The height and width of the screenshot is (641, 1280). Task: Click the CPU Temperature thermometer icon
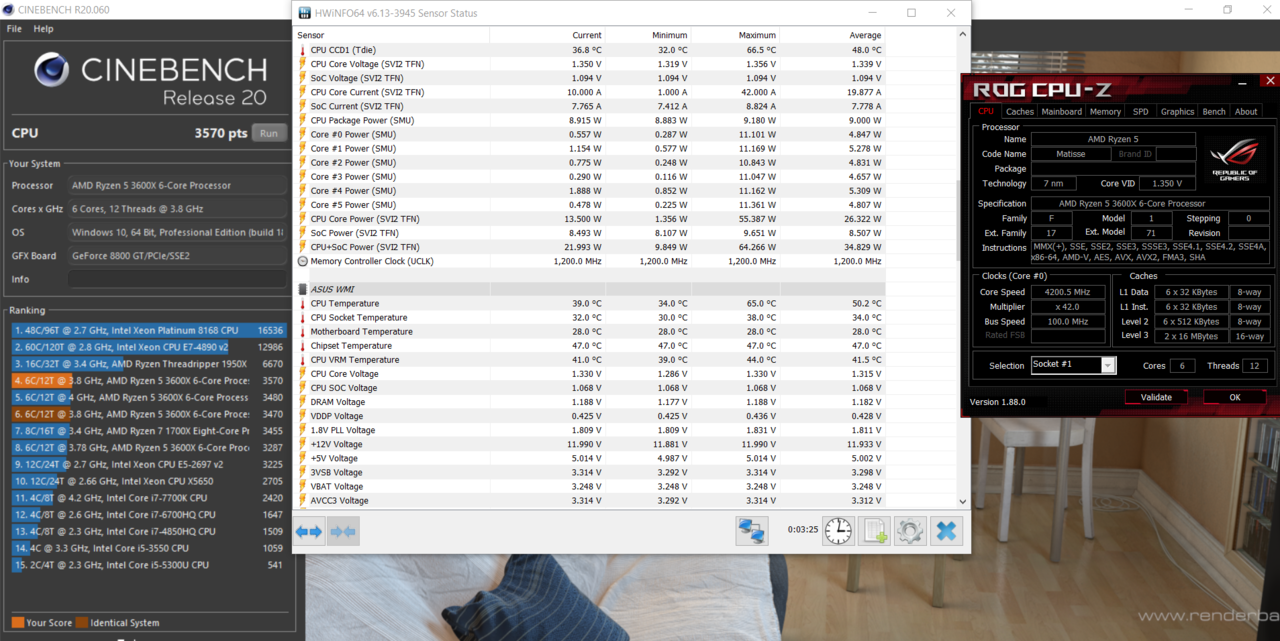pyautogui.click(x=303, y=303)
